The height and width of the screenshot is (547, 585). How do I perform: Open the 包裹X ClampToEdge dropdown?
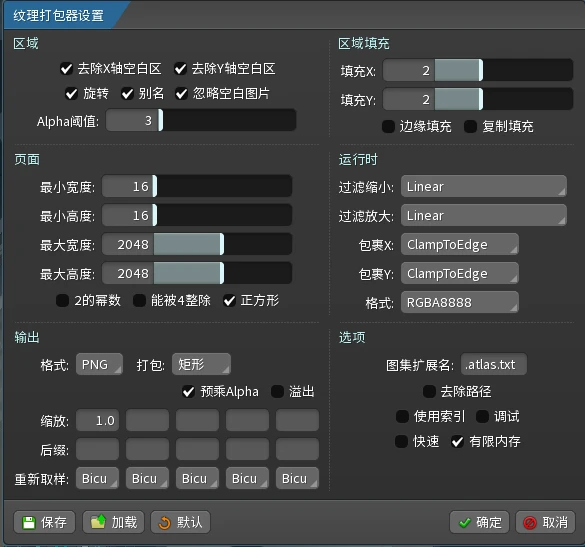(x=460, y=244)
